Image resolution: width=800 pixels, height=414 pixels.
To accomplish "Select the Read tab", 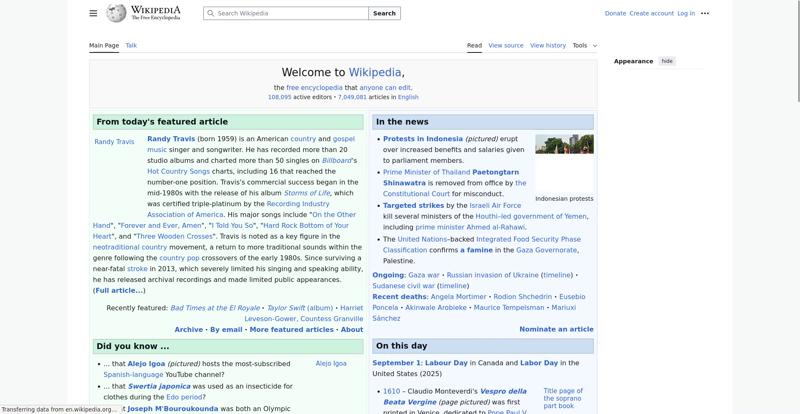I will [x=474, y=45].
